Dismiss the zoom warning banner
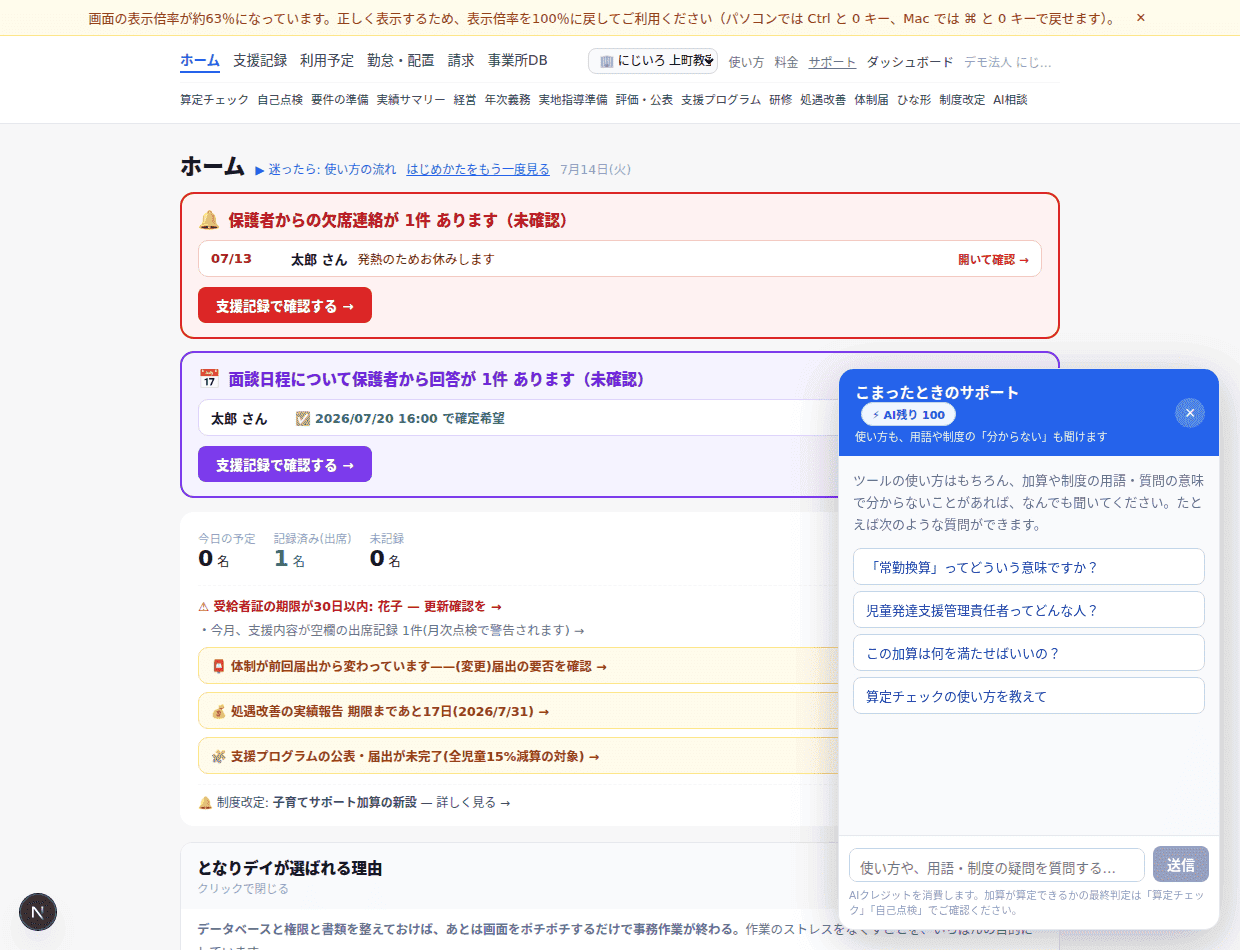1240x950 pixels. pos(1140,18)
